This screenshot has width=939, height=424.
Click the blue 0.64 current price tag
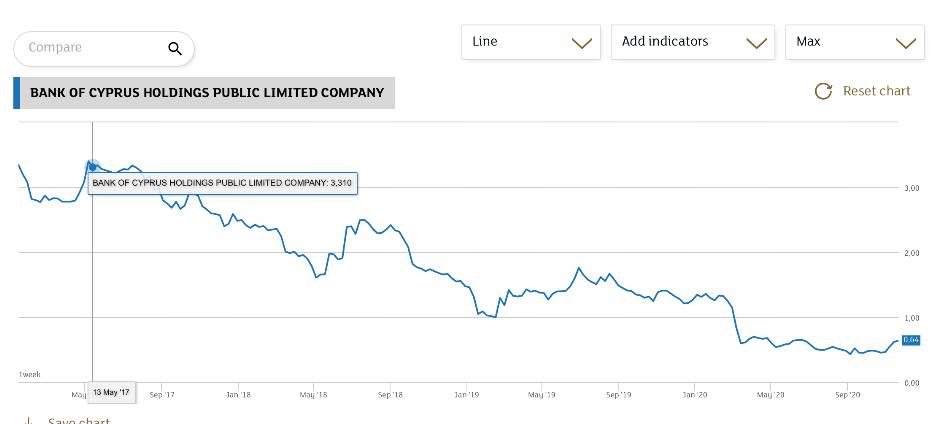click(910, 341)
